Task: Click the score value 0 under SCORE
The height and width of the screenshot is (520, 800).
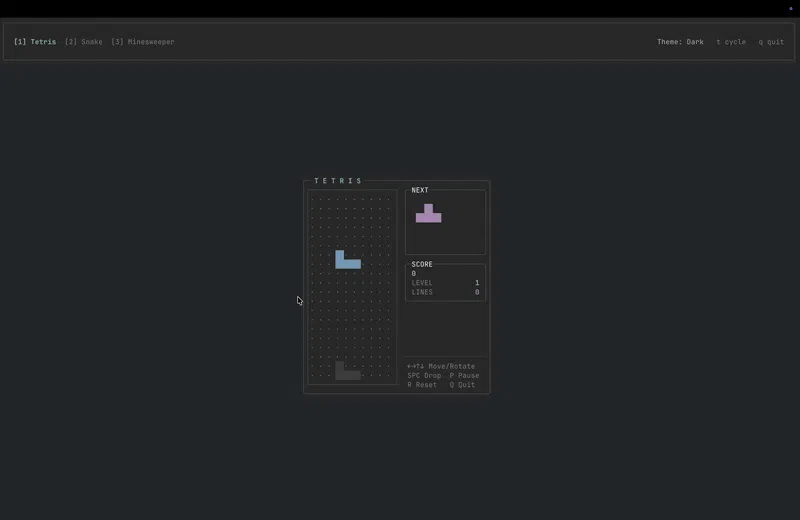Action: 414,274
